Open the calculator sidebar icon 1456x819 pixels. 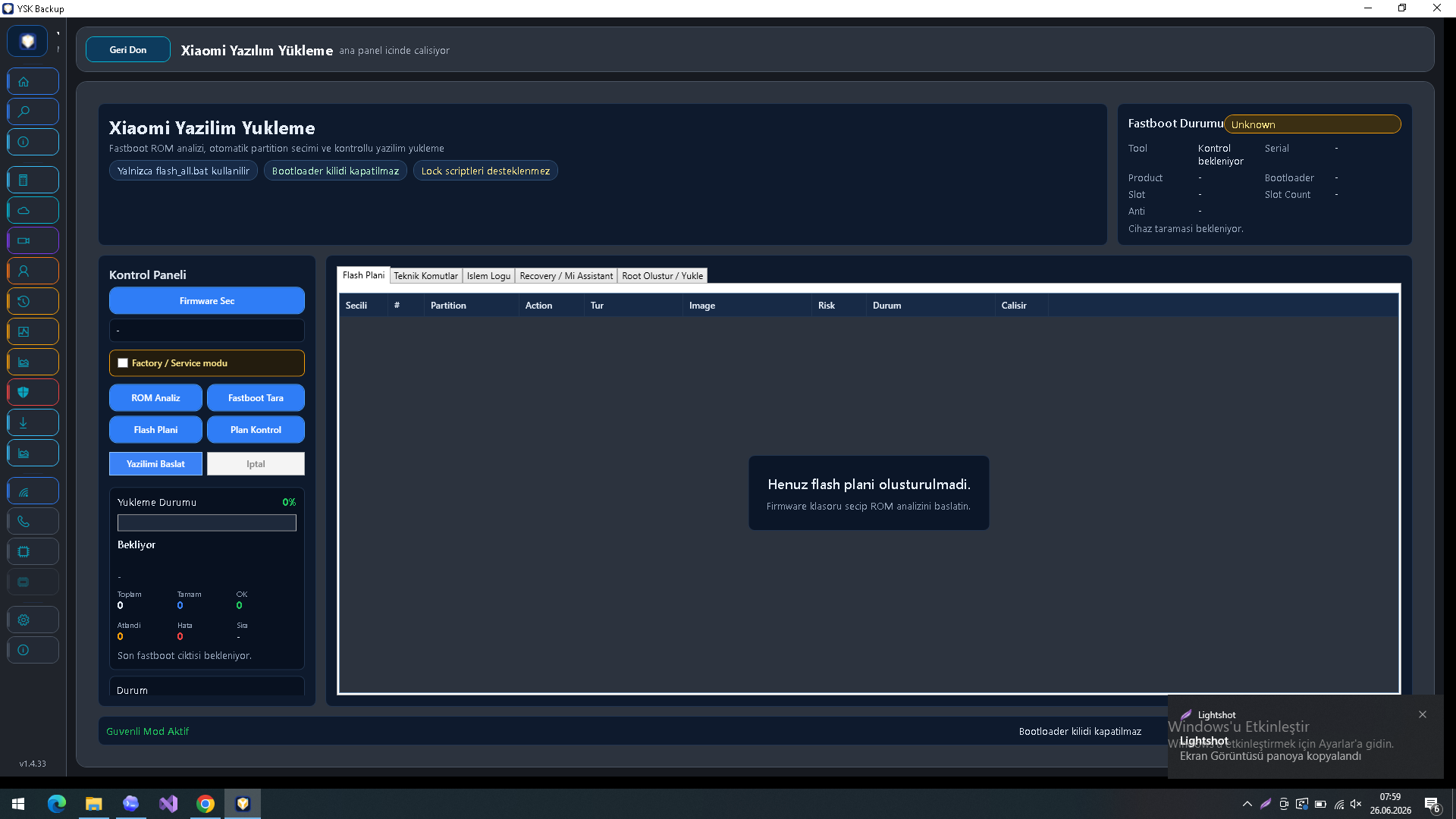(33, 180)
